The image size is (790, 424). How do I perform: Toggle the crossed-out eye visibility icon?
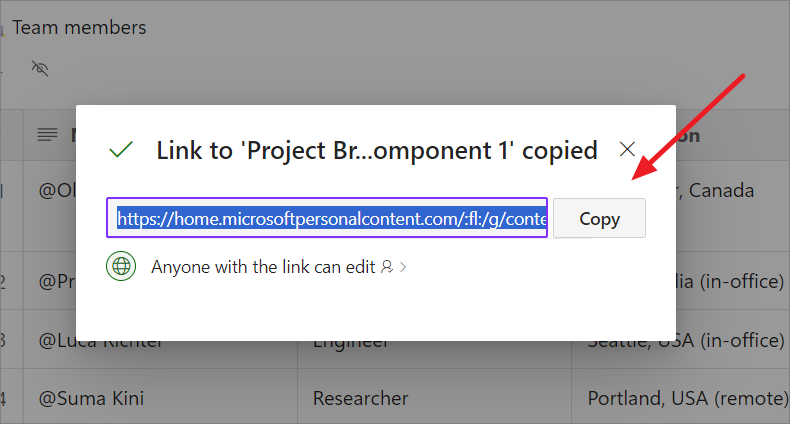[x=40, y=68]
